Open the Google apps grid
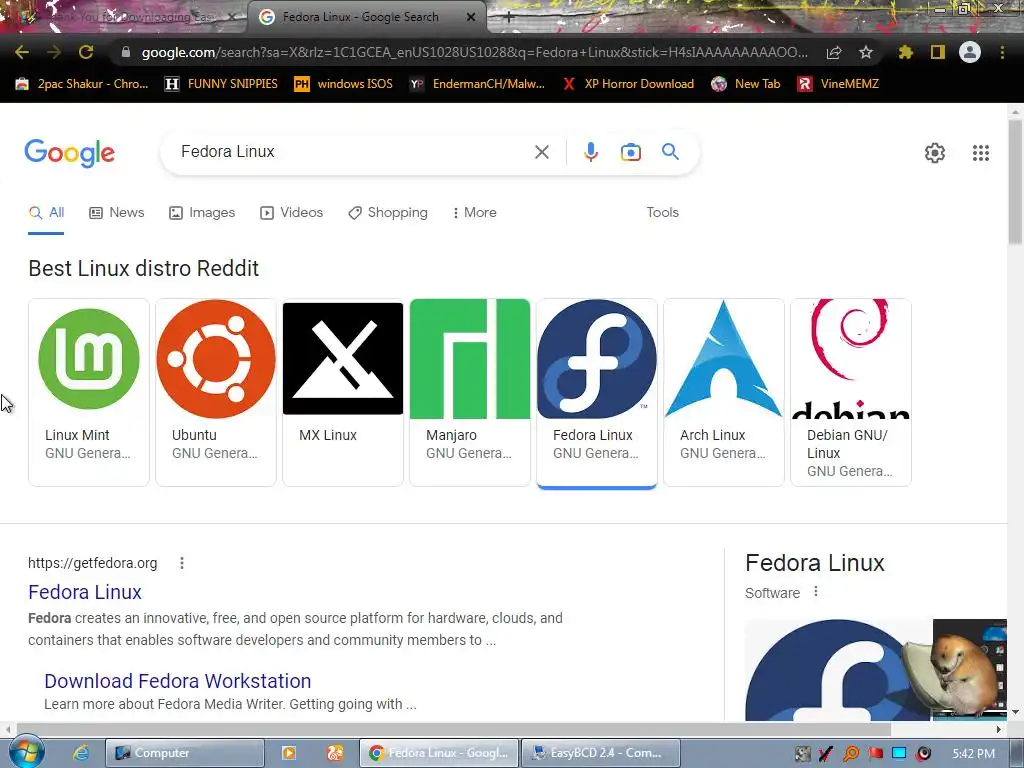1024x768 pixels. click(980, 153)
